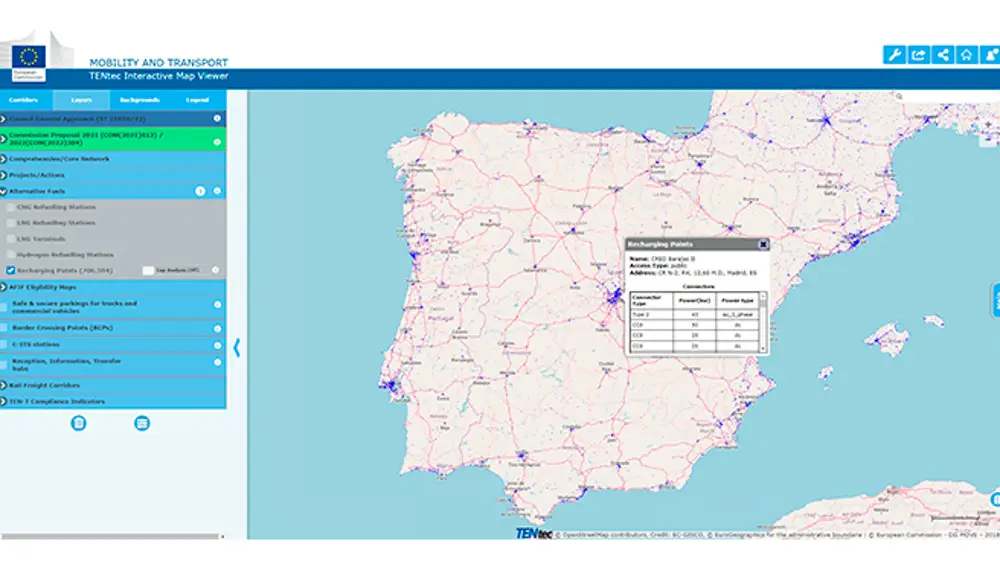Click the trash icon below the layer list
The height and width of the screenshot is (567, 1000).
coord(78,423)
